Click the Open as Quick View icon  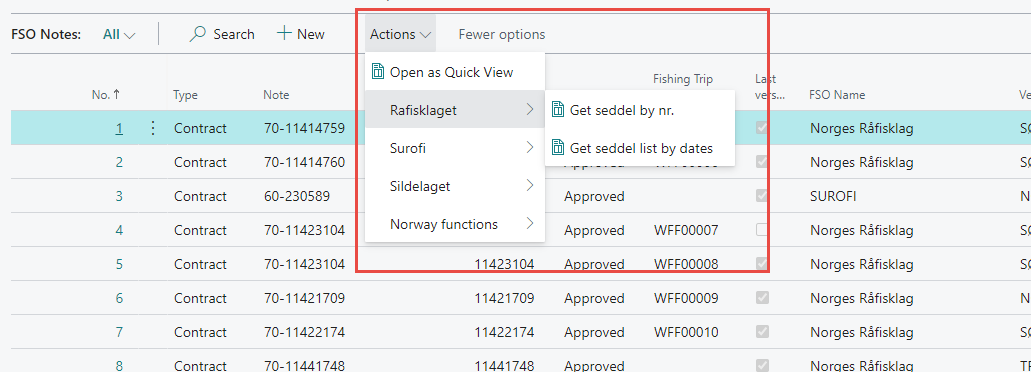377,72
